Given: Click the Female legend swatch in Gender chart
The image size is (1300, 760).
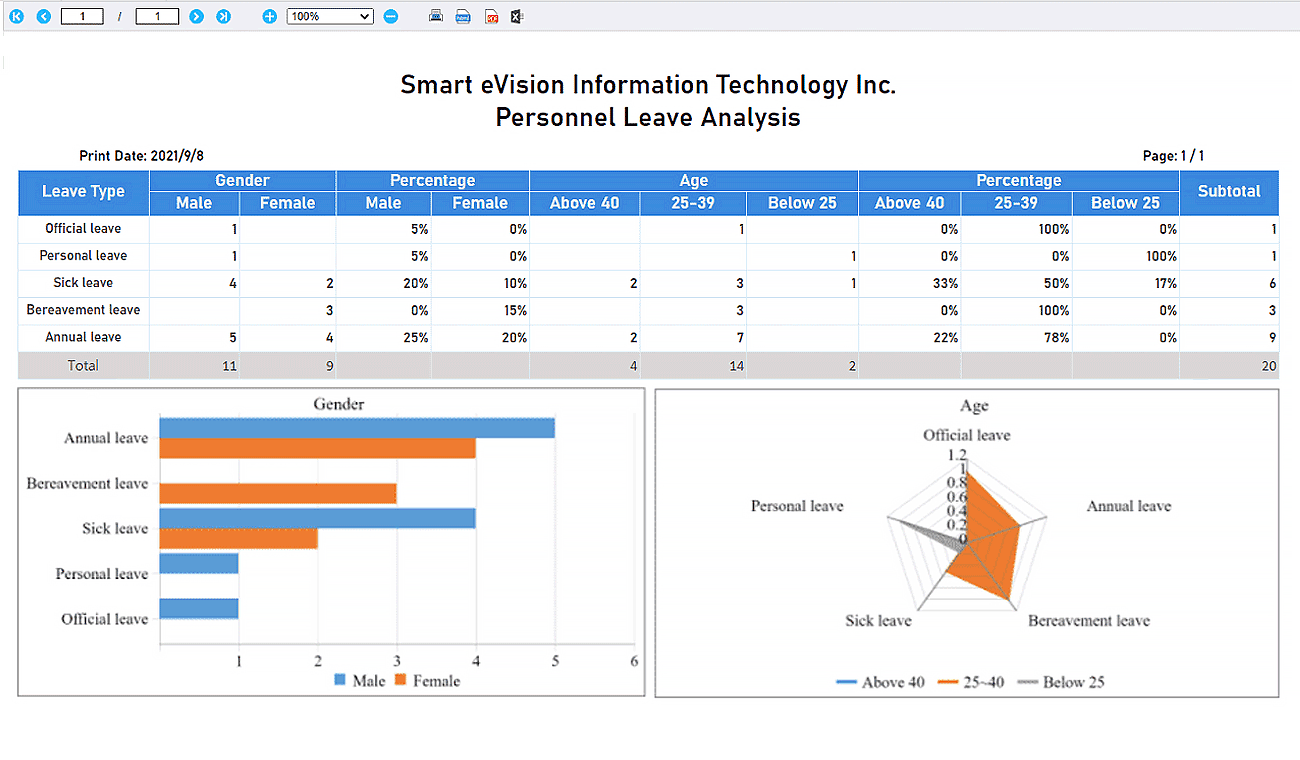Looking at the screenshot, I should point(399,681).
